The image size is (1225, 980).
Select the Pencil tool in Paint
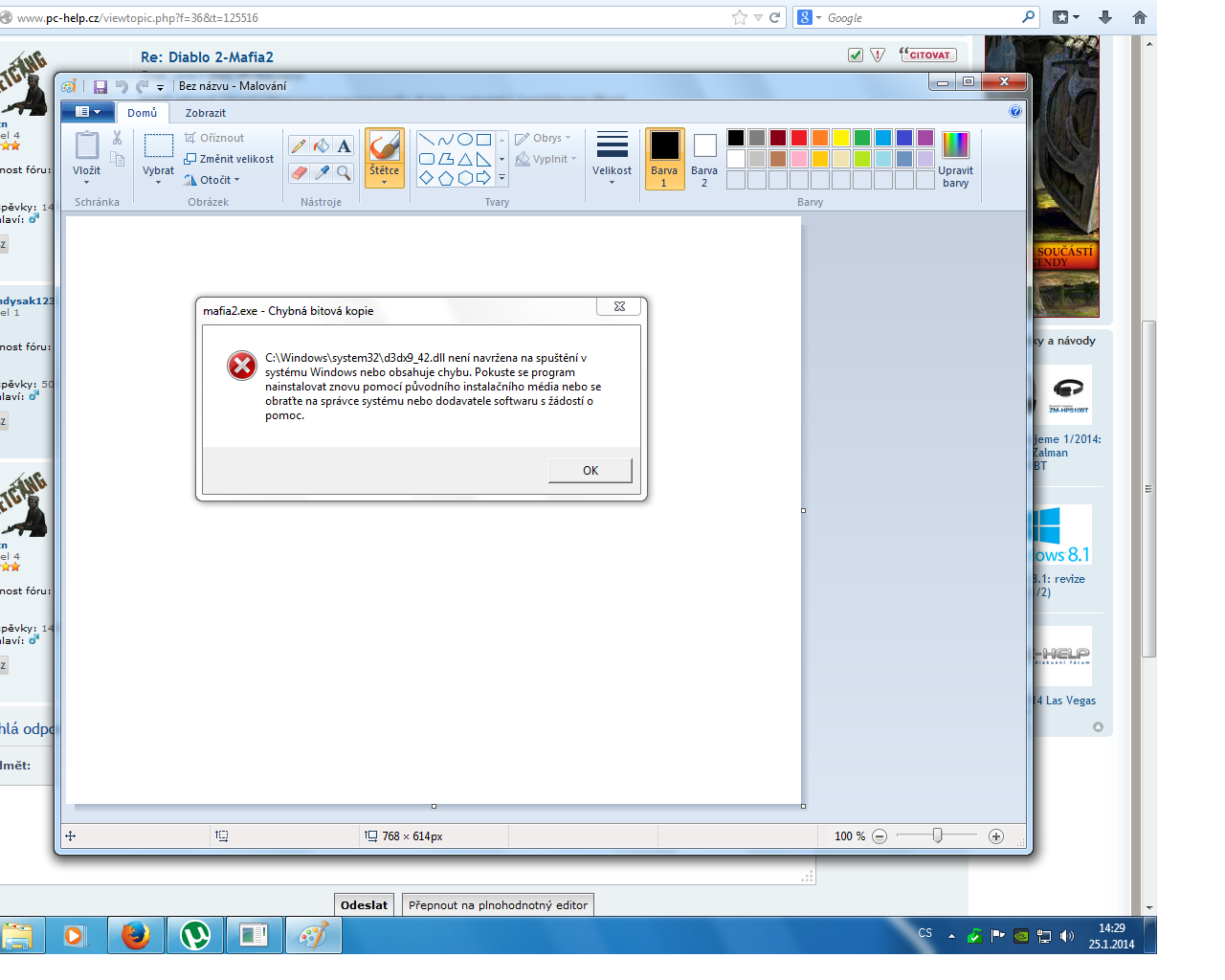coord(299,145)
